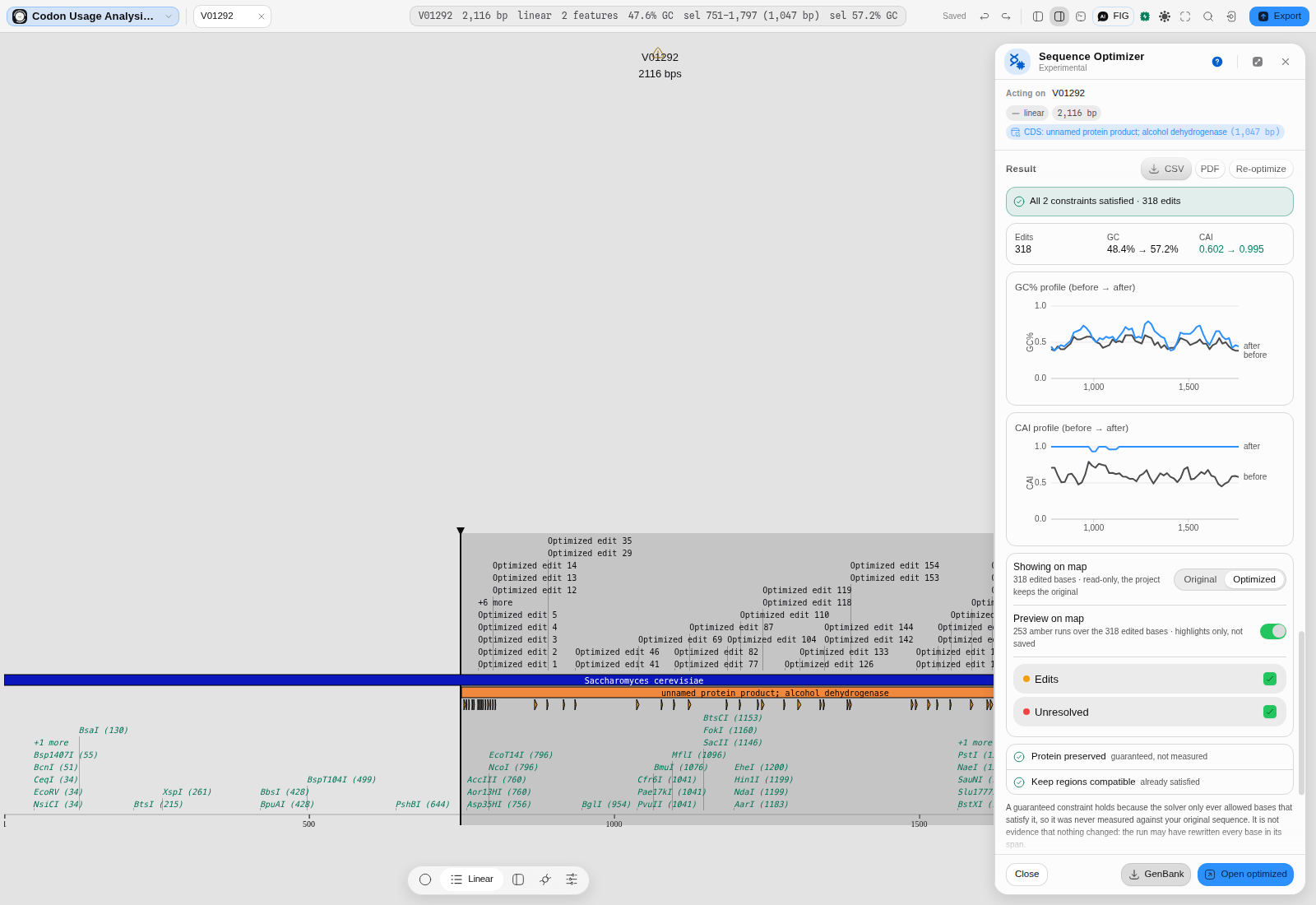This screenshot has height=905, width=1316.
Task: Click the SacII (1146) enzyme label
Action: click(732, 743)
